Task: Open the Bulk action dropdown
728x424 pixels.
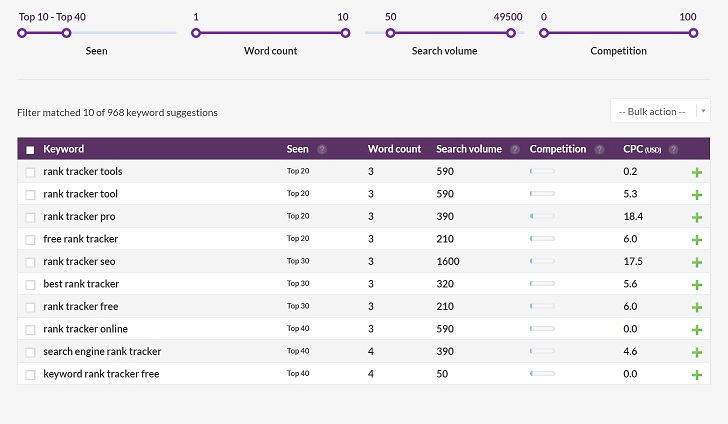Action: point(660,111)
